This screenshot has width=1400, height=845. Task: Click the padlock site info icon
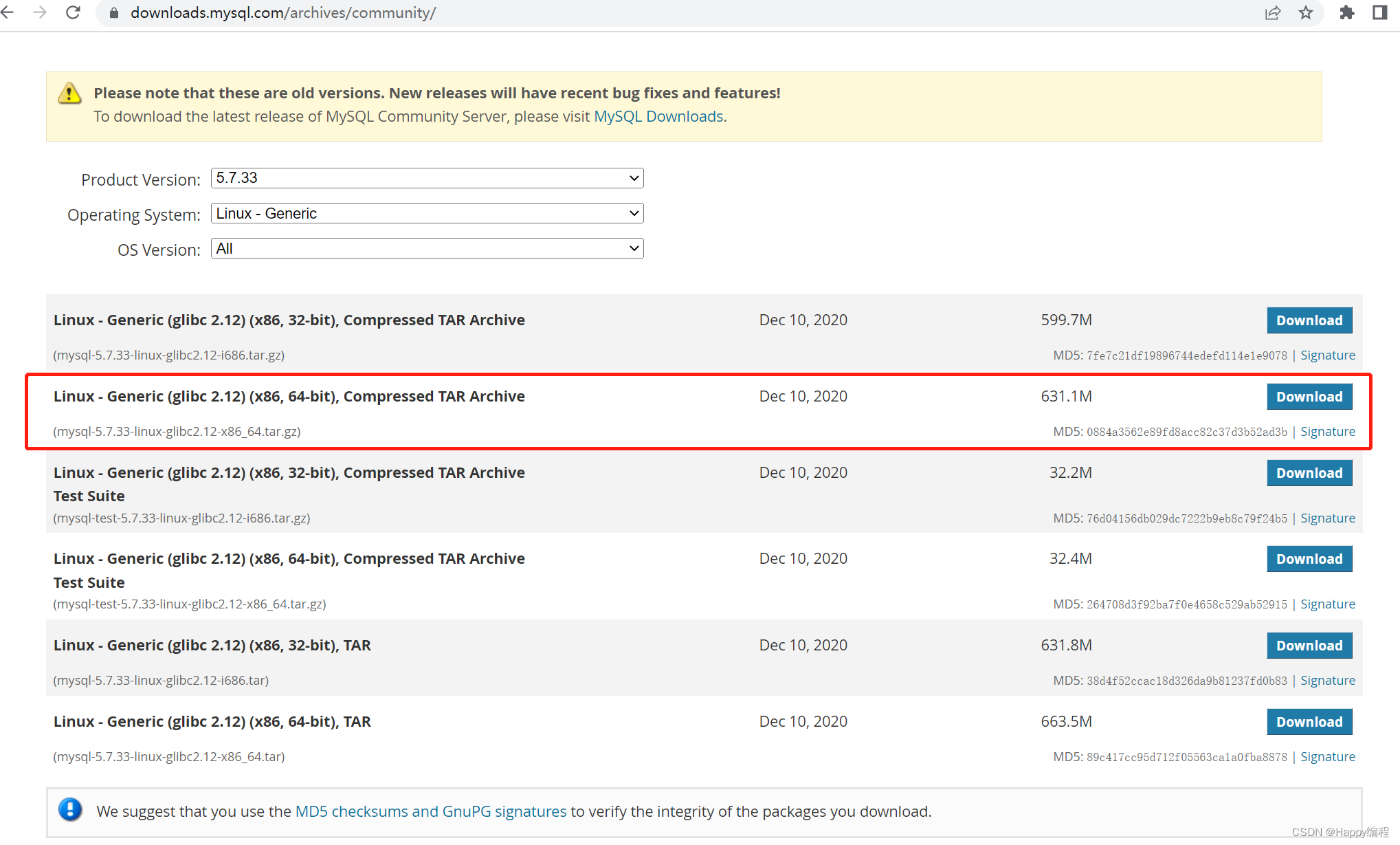[x=114, y=13]
